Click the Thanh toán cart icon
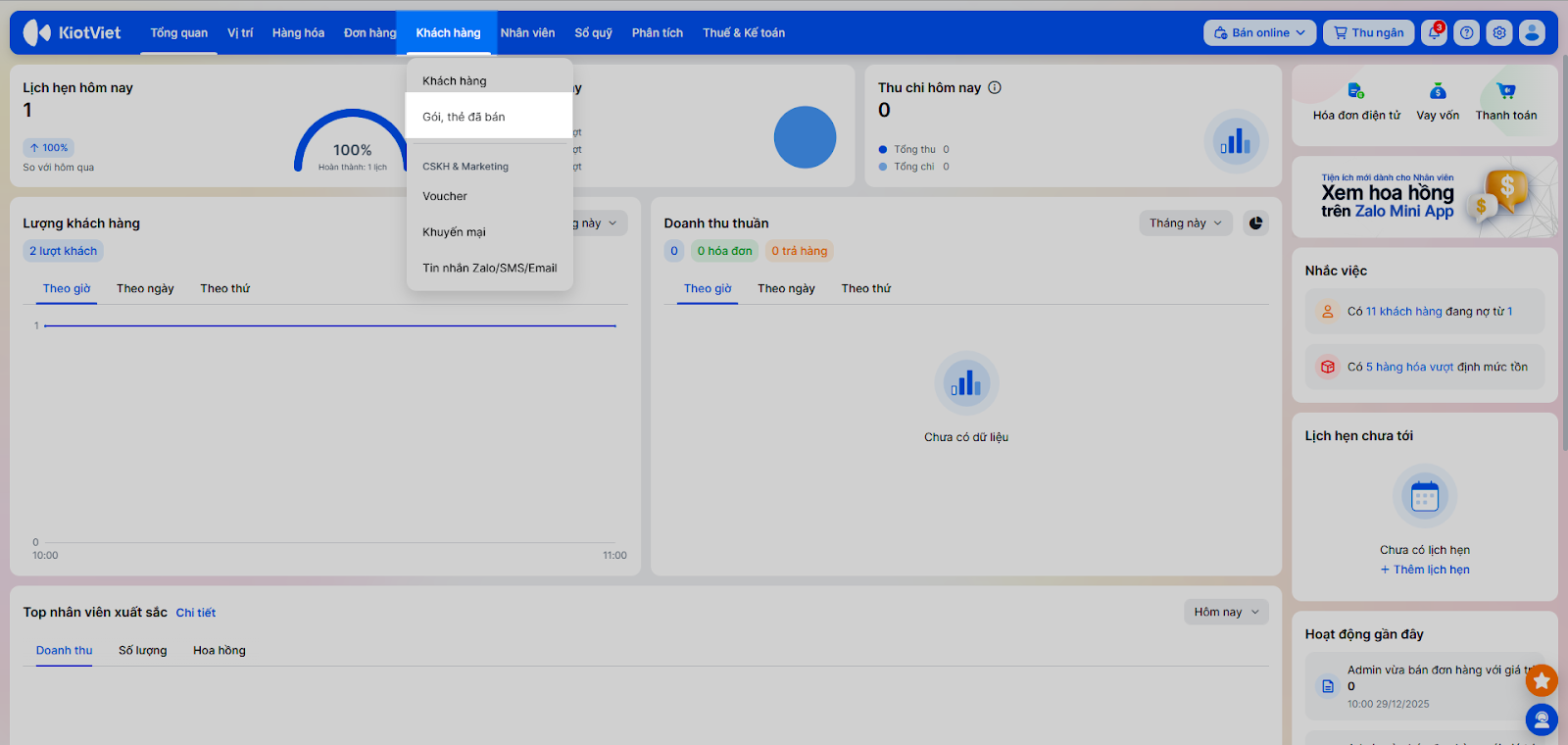This screenshot has height=745, width=1568. pos(1506,91)
